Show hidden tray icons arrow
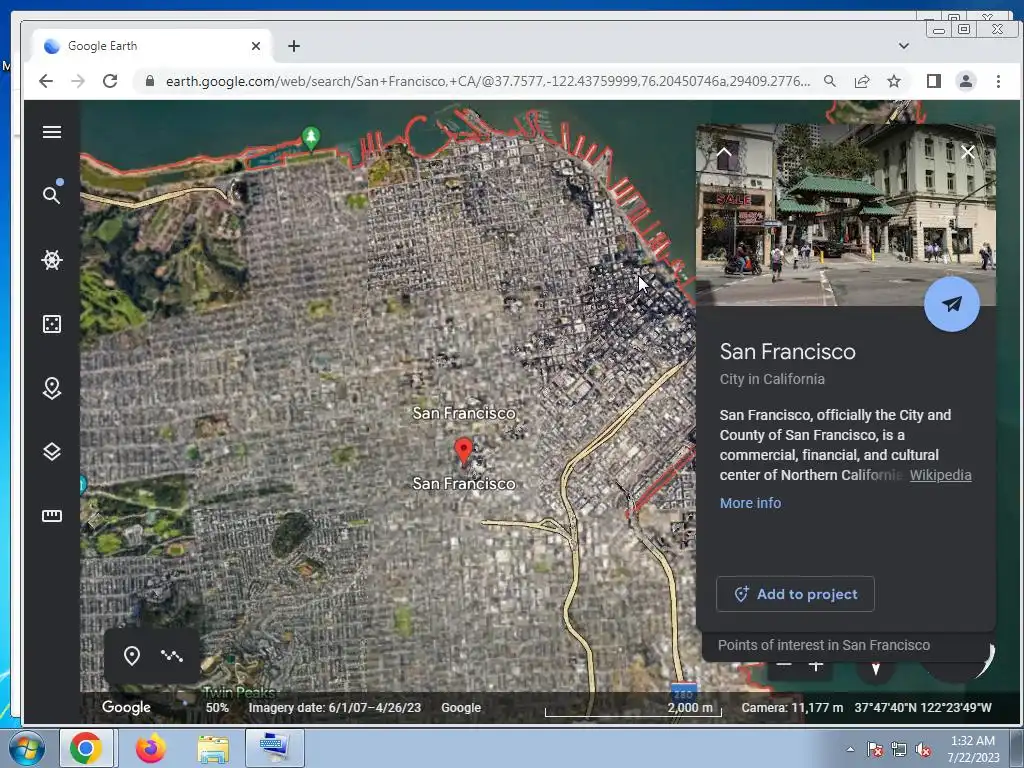Image resolution: width=1024 pixels, height=768 pixels. pyautogui.click(x=850, y=749)
